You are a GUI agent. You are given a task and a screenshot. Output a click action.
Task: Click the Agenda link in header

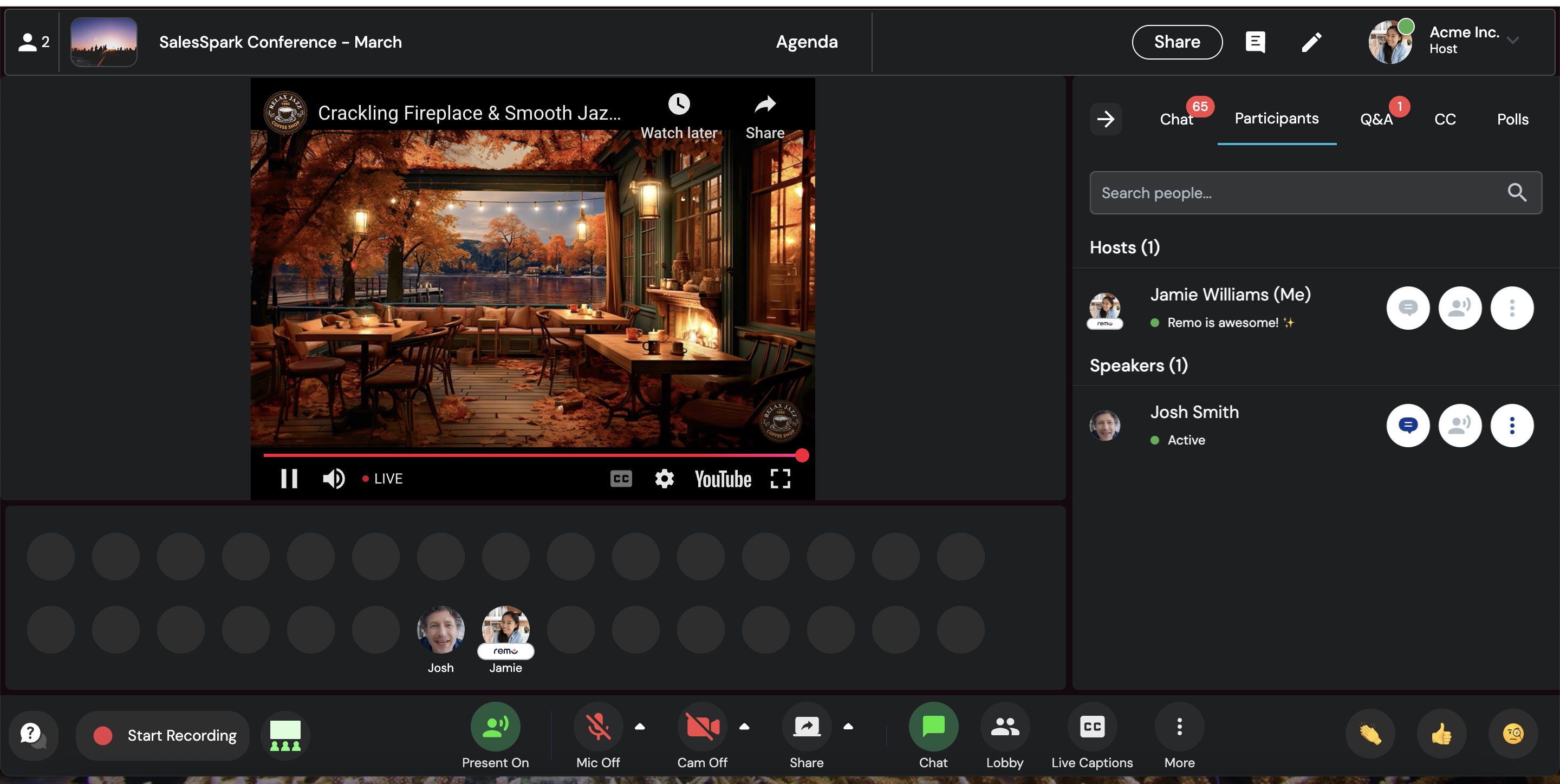point(807,42)
